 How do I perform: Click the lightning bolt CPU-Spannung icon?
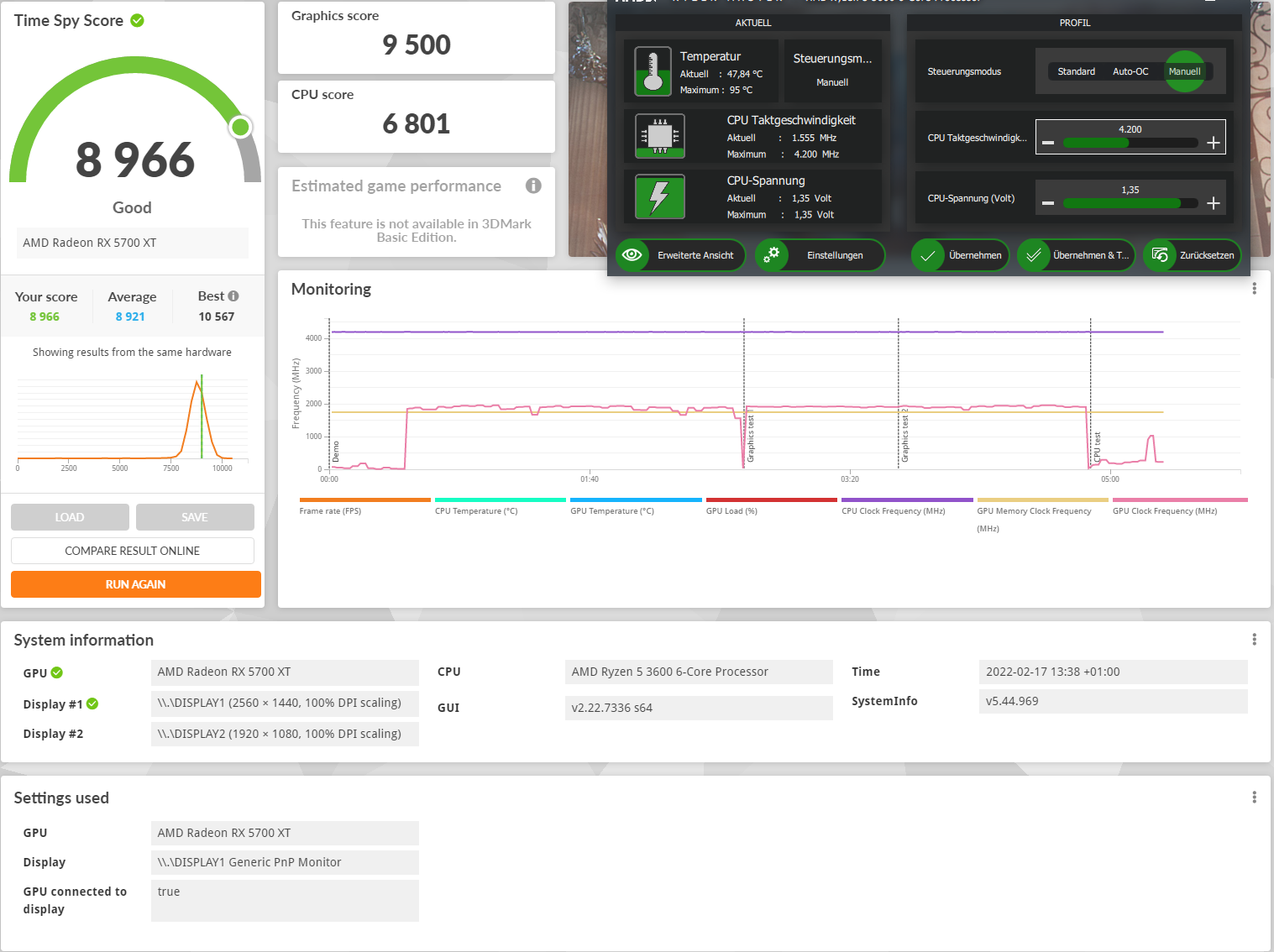[x=660, y=196]
